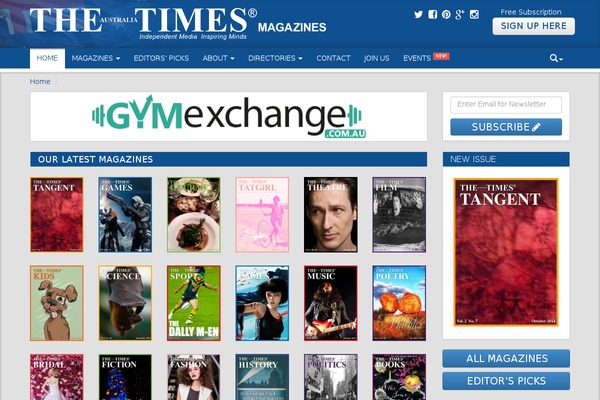600x400 pixels.
Task: Click the NEW ISSUE heading
Action: (x=473, y=159)
